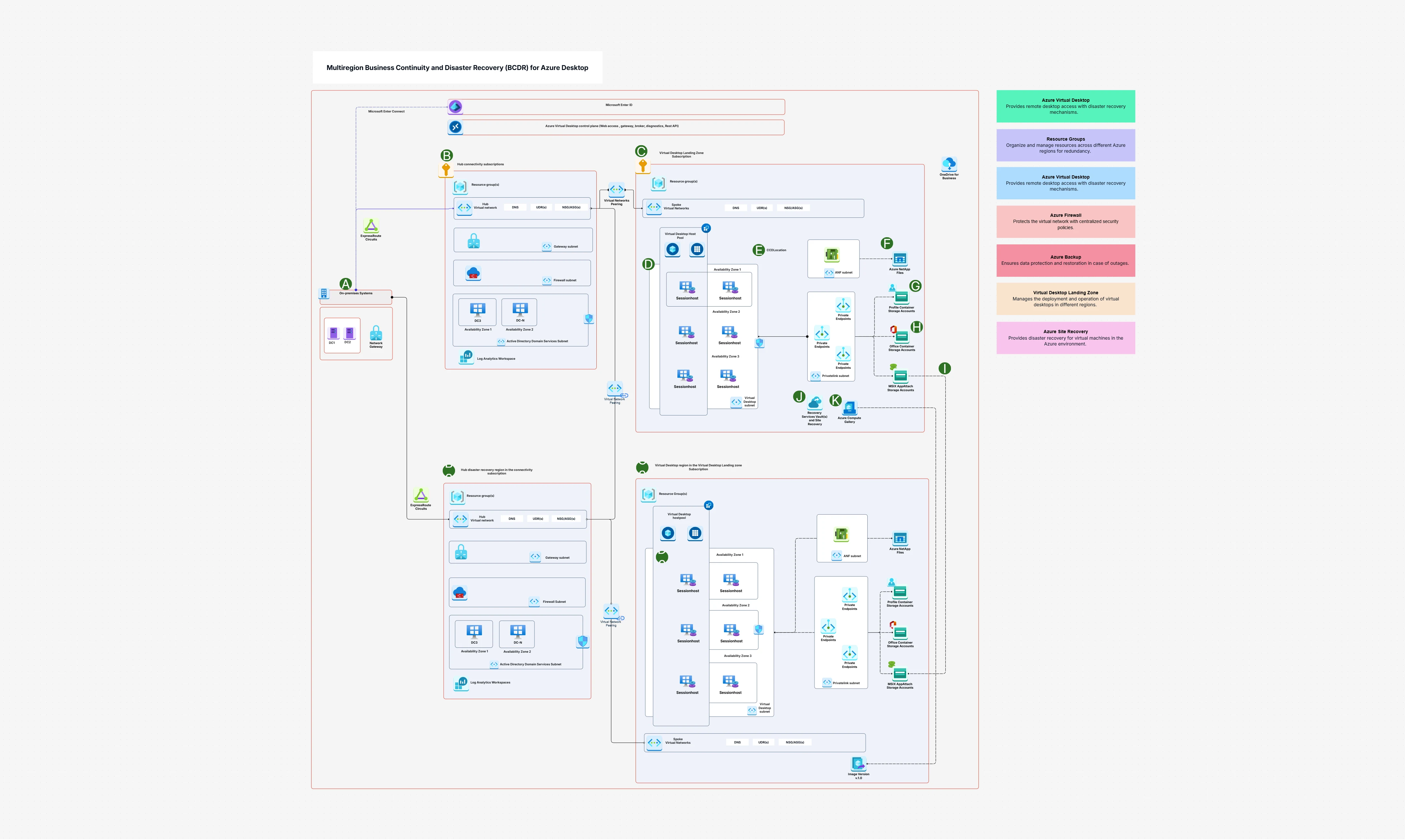Click the Virtual Desktop hostpool label
The image size is (1405, 840).
(679, 516)
